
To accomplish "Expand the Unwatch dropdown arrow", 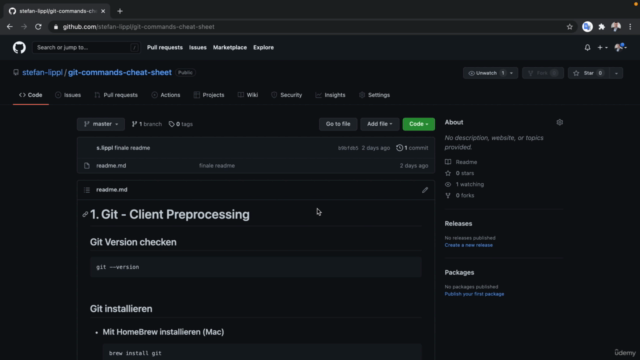I will [x=511, y=73].
